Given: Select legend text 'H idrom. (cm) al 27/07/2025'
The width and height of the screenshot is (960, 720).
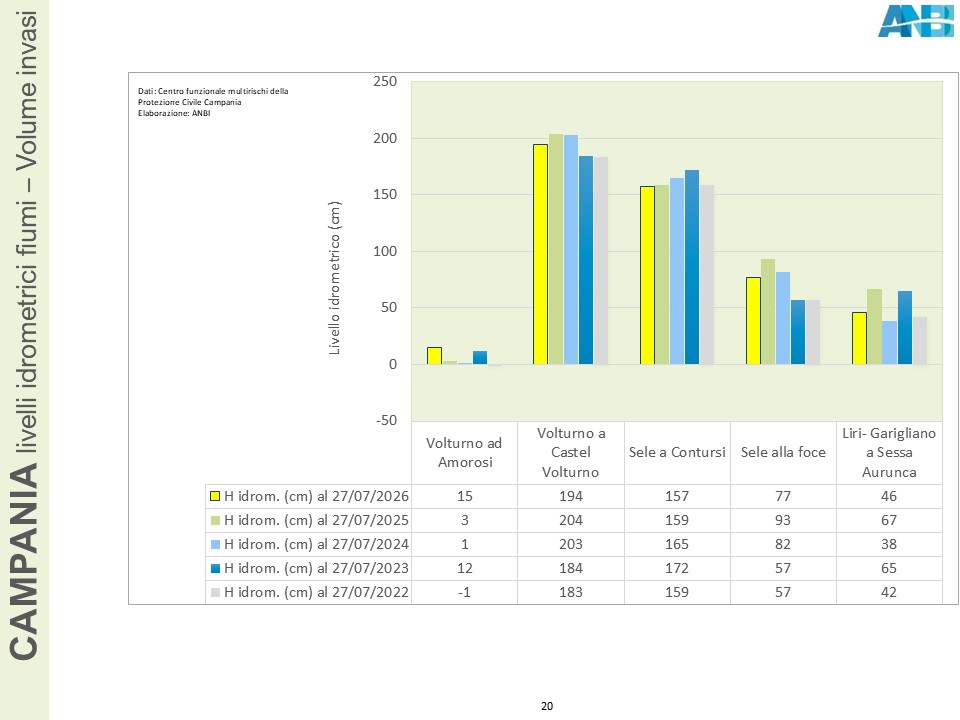Looking at the screenshot, I should point(316,520).
